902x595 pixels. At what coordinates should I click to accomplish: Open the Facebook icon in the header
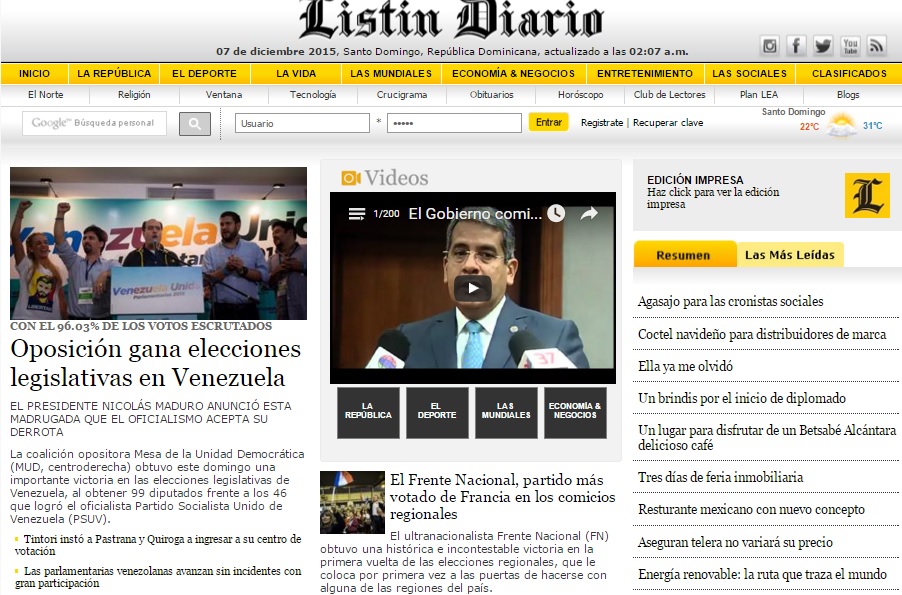pyautogui.click(x=796, y=45)
